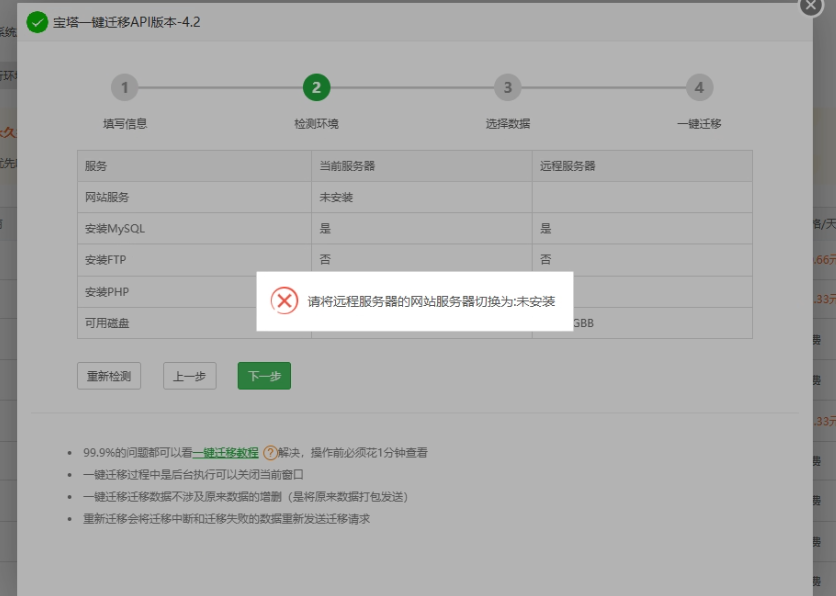Click the 安装MySQL row label
This screenshot has height=596, width=836.
[115, 229]
